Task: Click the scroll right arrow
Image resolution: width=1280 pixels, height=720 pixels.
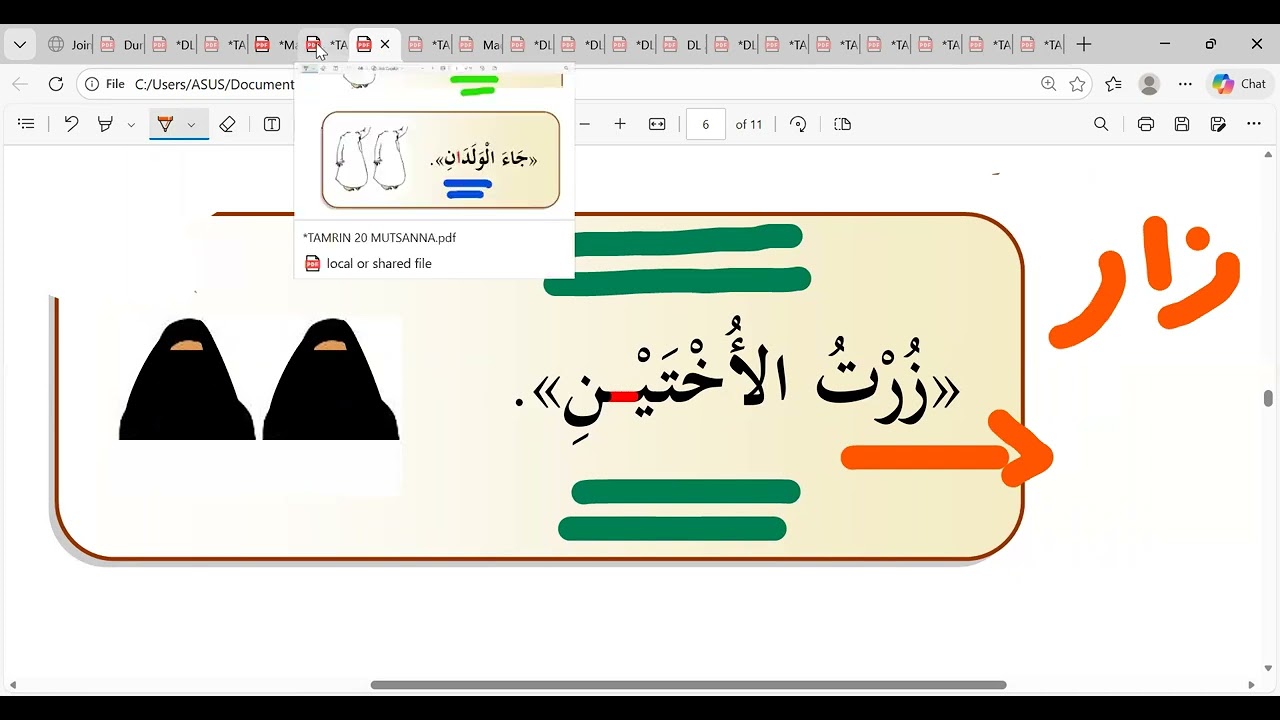Action: coord(1251,685)
